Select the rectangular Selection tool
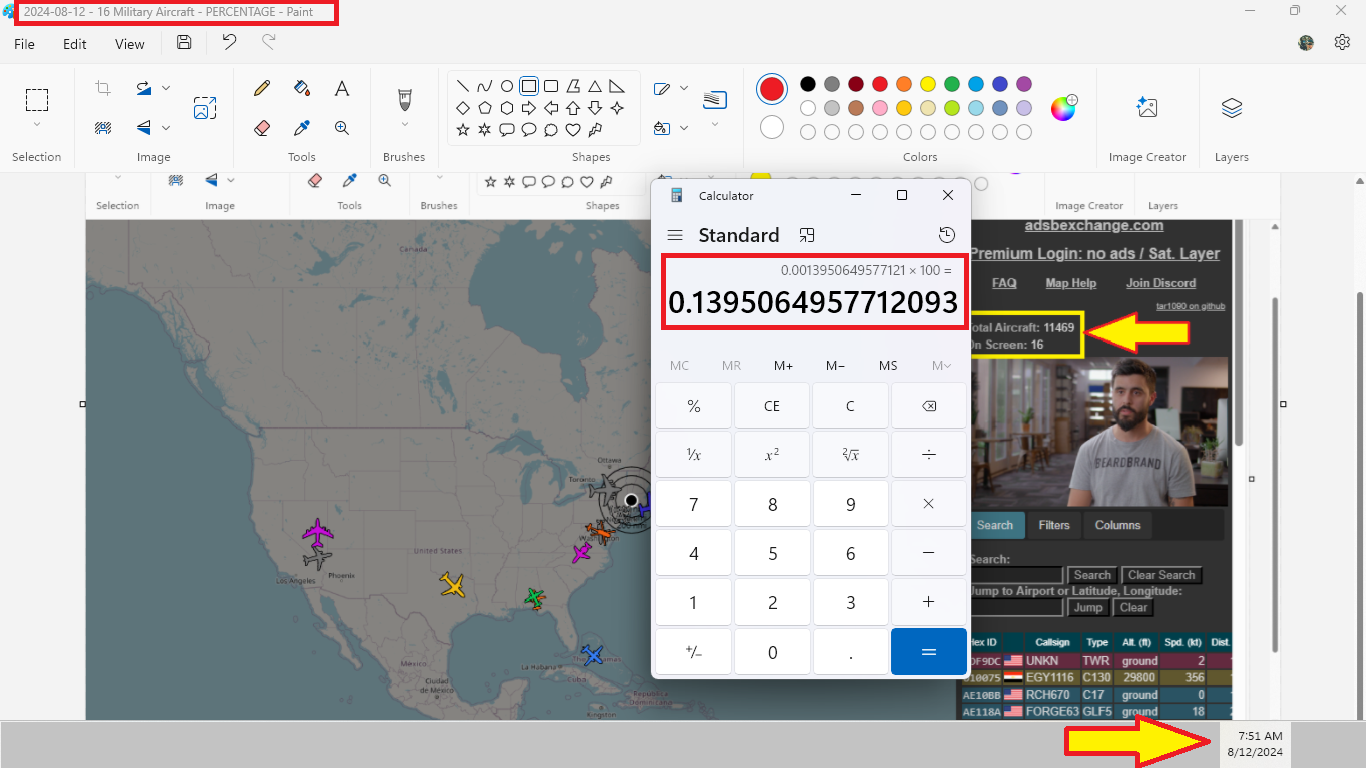 (37, 99)
